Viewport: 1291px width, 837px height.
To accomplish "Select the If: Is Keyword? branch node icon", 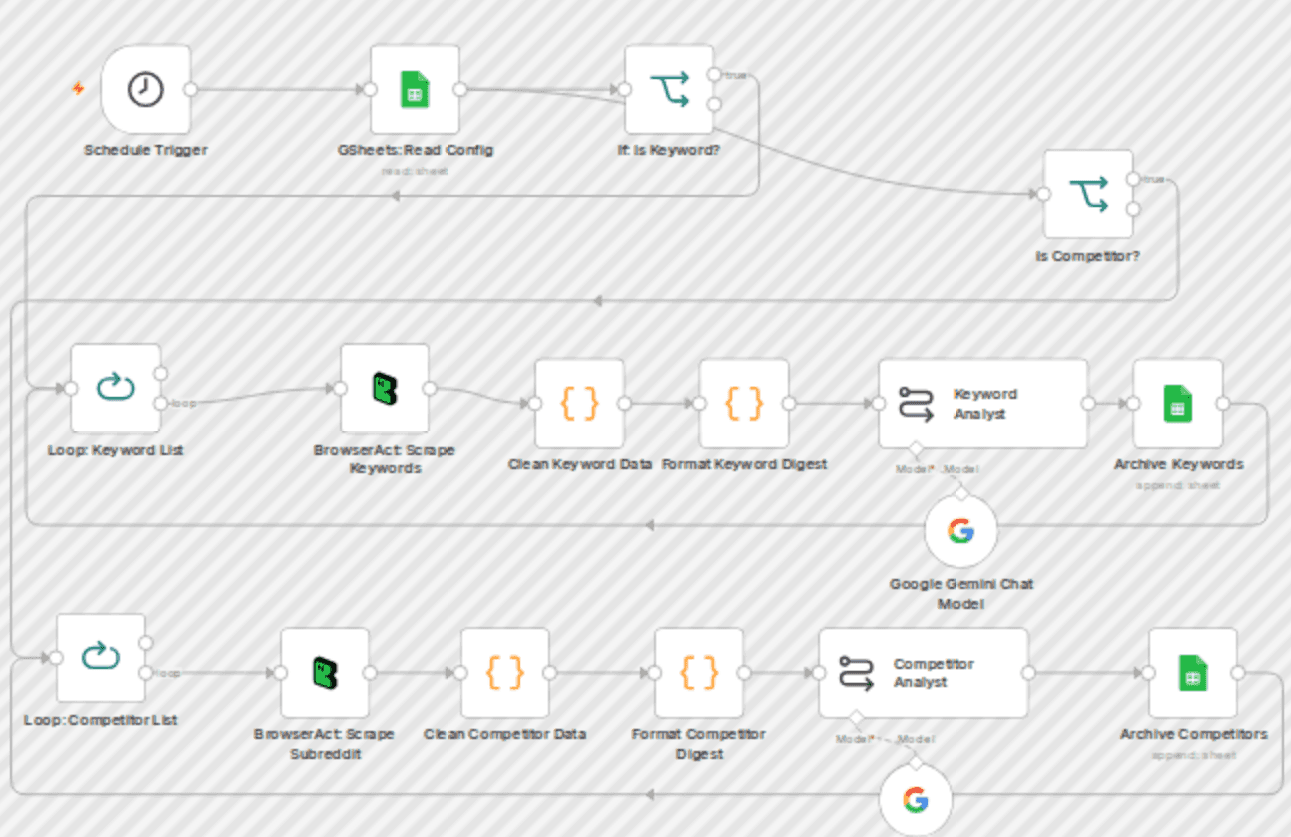I will [669, 89].
